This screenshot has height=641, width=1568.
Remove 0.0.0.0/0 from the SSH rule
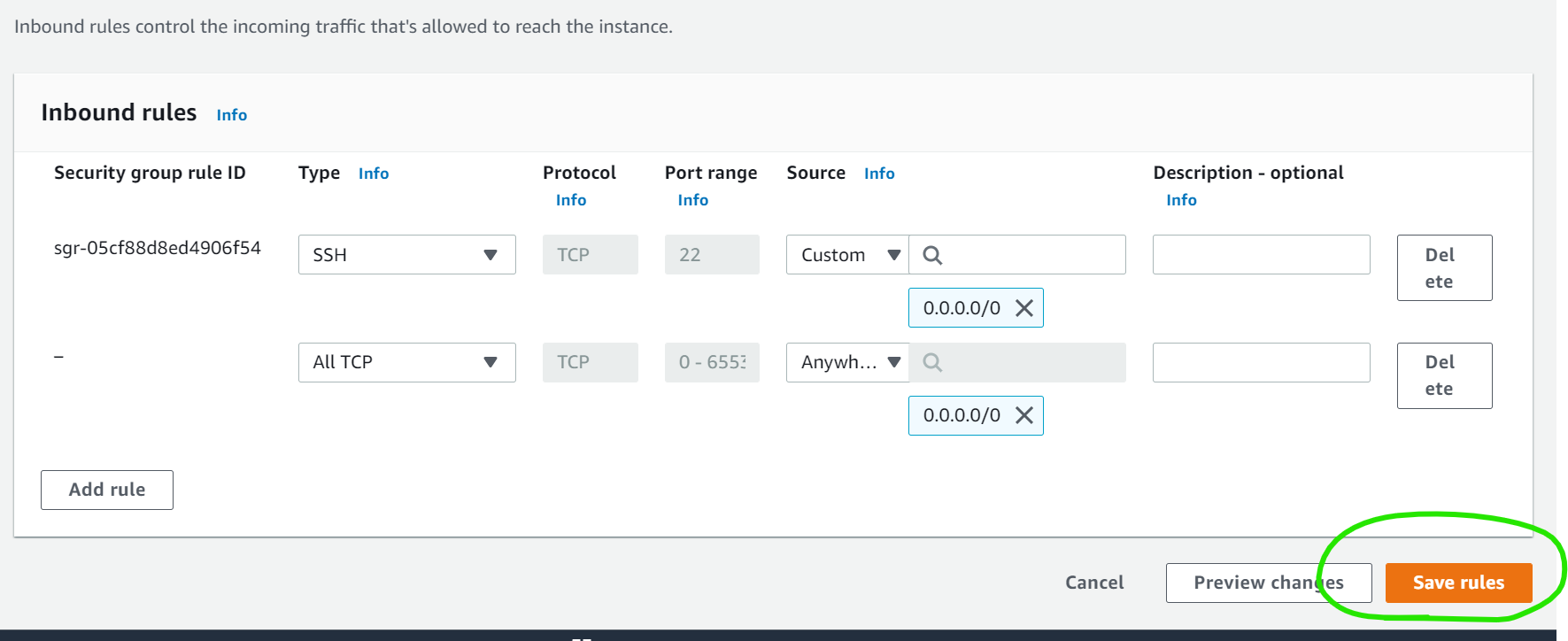[x=1024, y=308]
